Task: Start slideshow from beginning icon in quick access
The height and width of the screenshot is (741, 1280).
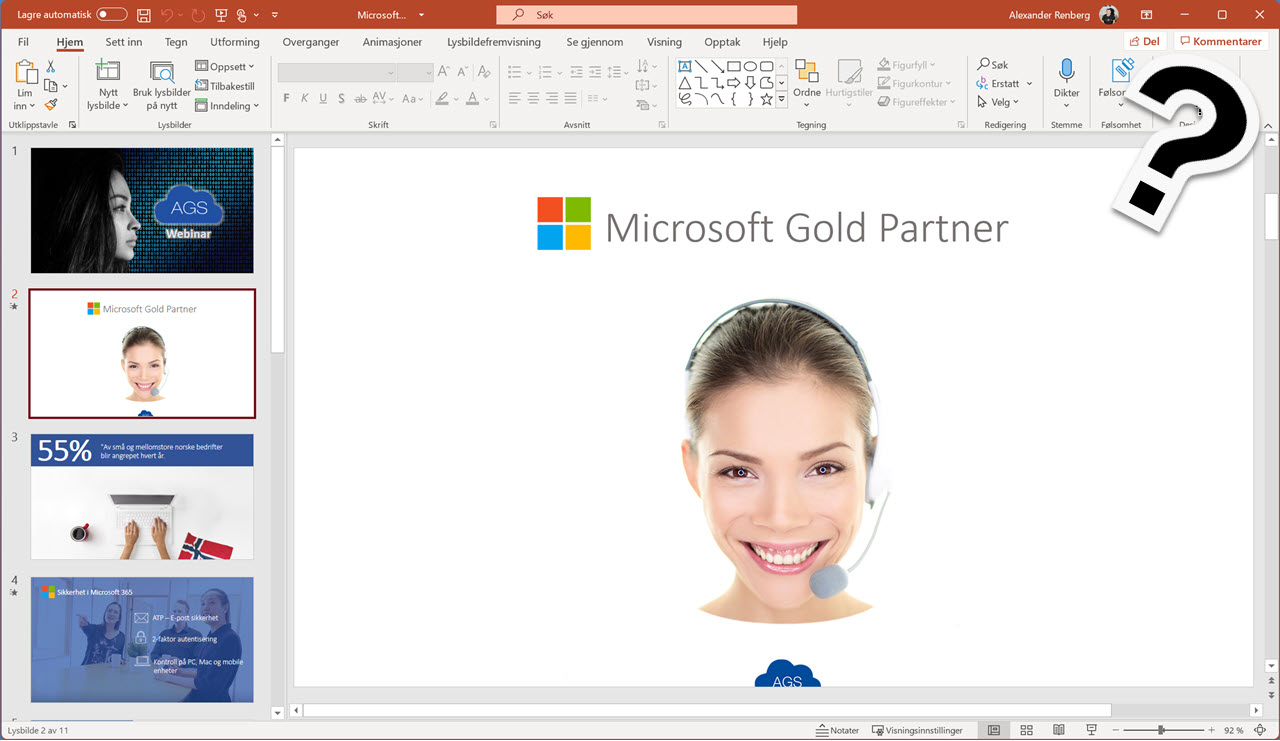Action: (221, 15)
